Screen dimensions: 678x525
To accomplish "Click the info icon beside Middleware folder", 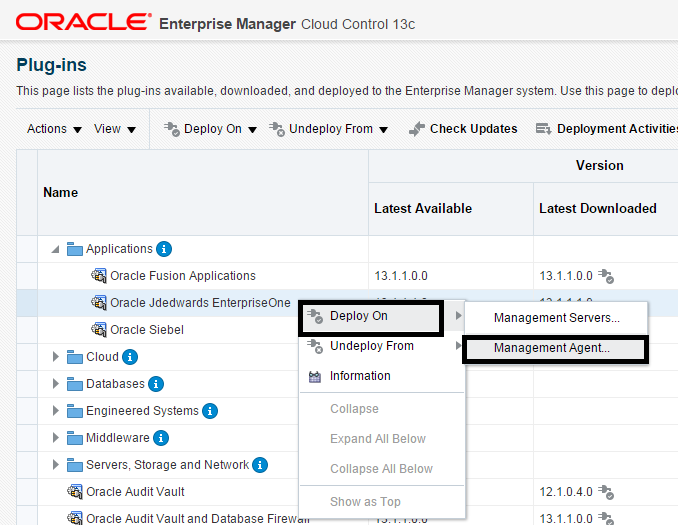I will pyautogui.click(x=161, y=438).
